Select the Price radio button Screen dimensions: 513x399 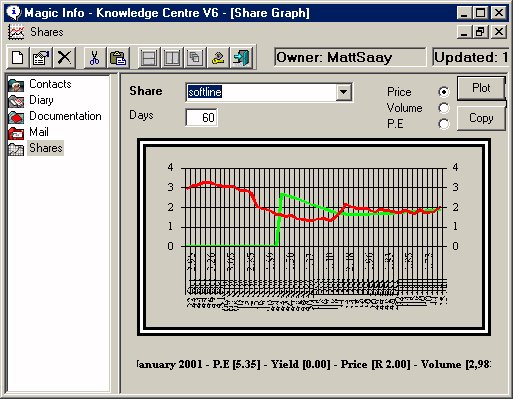(444, 92)
